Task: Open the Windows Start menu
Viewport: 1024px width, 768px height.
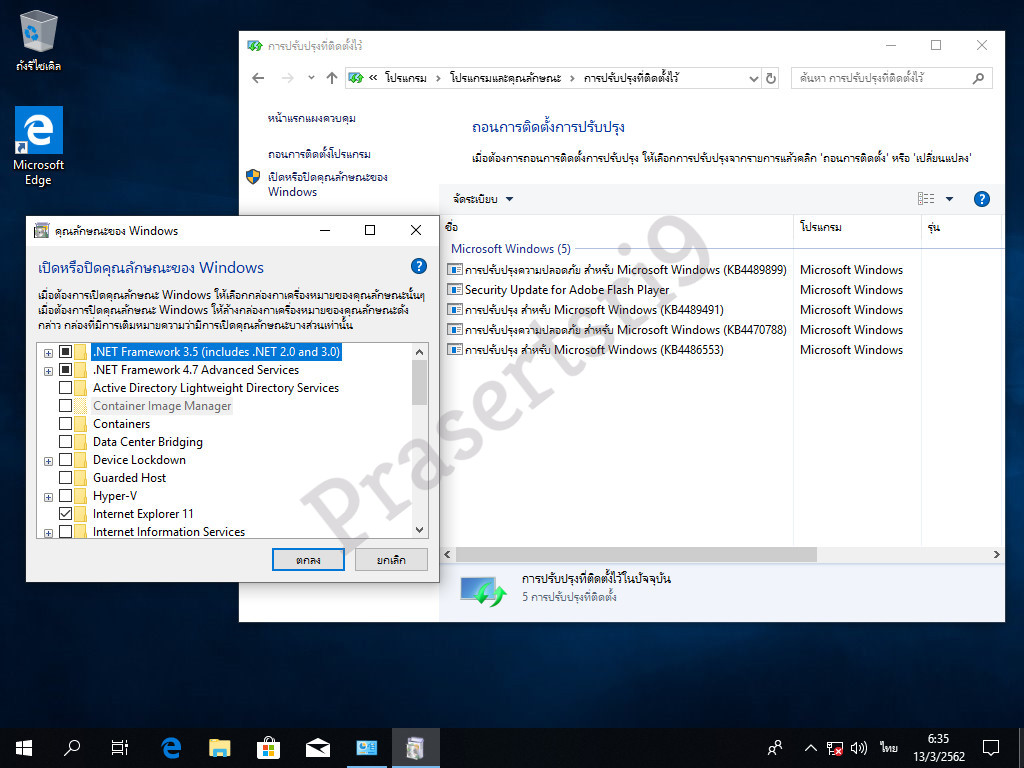Action: [x=24, y=748]
